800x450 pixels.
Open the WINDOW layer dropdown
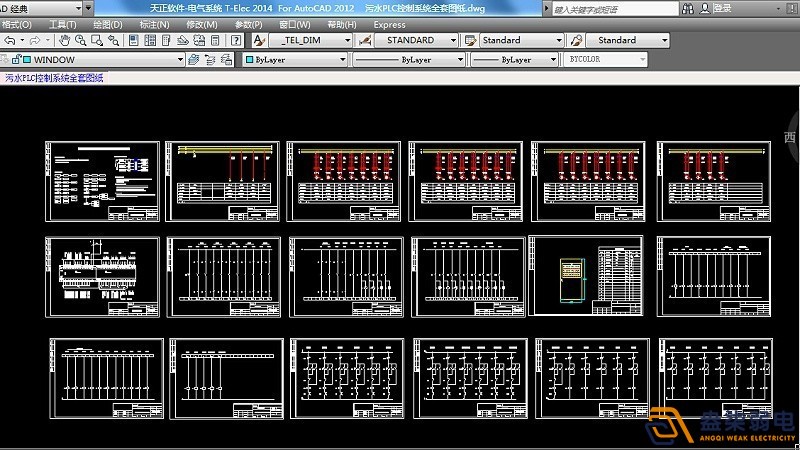click(x=180, y=60)
